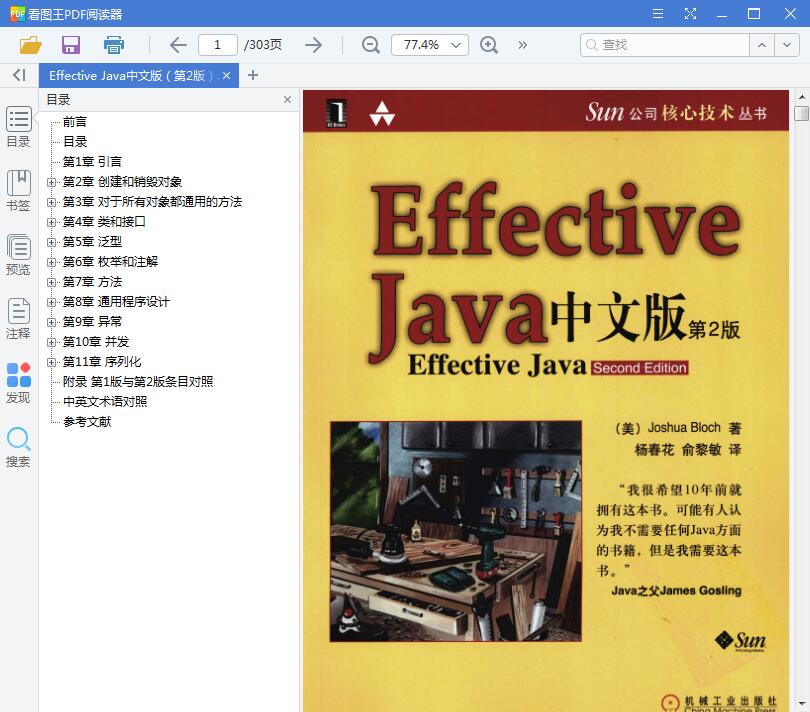810x712 pixels.
Task: Zoom in with plus magnifier
Action: 489,45
